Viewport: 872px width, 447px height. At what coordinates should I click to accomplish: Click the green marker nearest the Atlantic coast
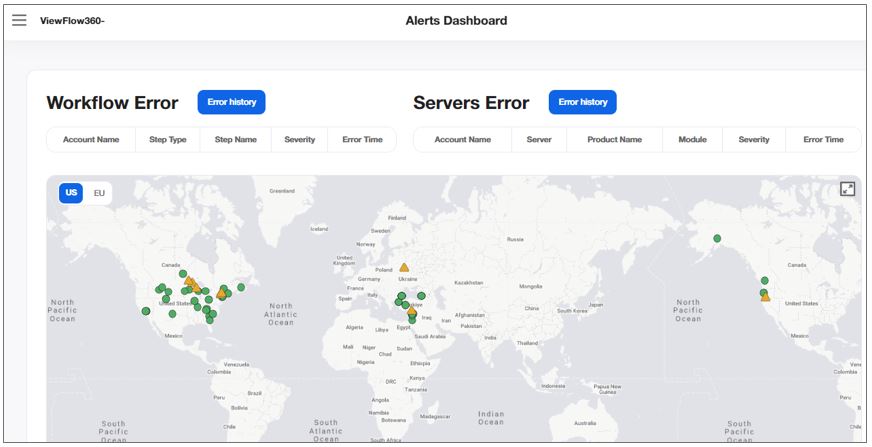point(241,288)
